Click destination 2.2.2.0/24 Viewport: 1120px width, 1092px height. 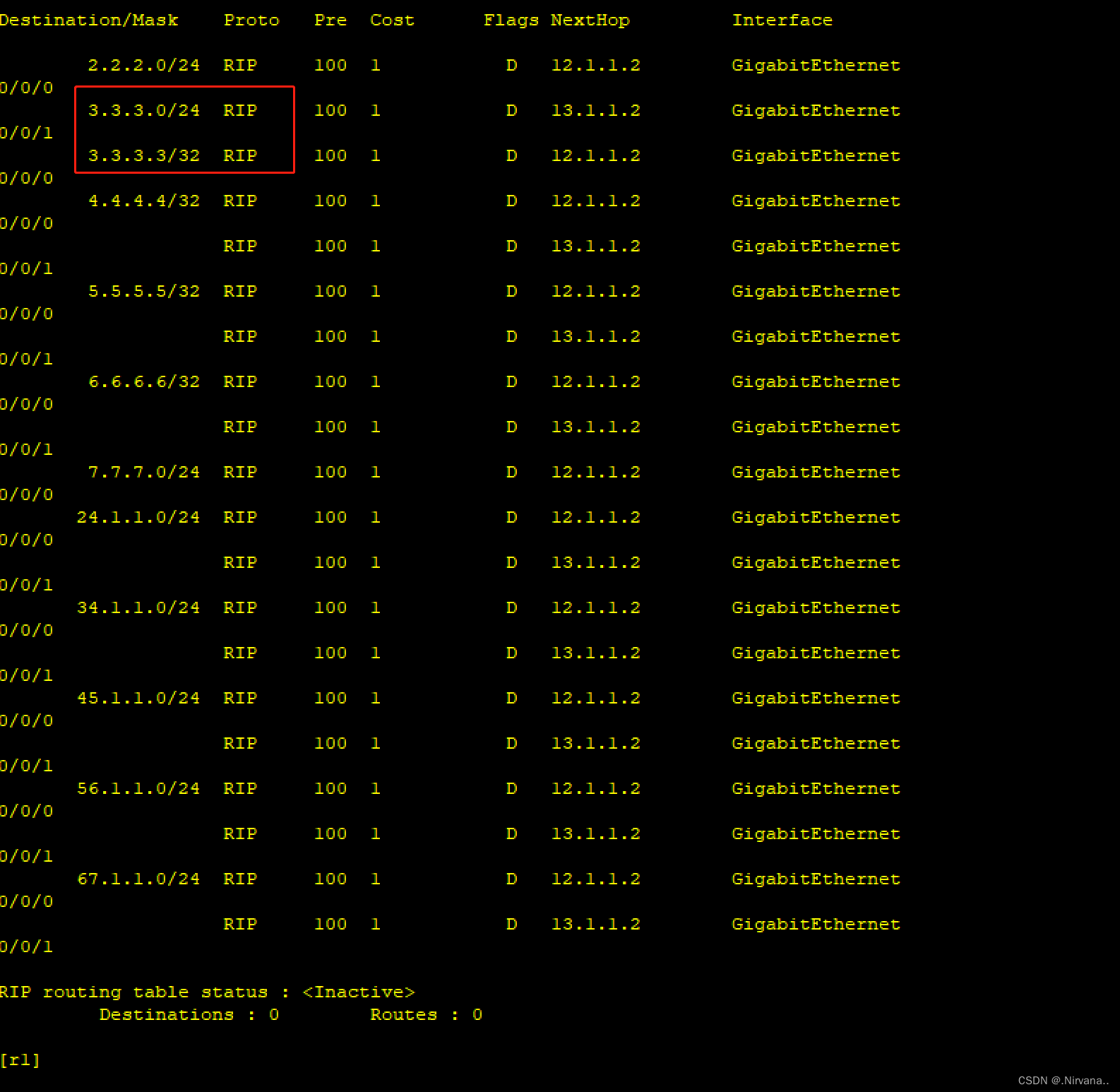(144, 66)
